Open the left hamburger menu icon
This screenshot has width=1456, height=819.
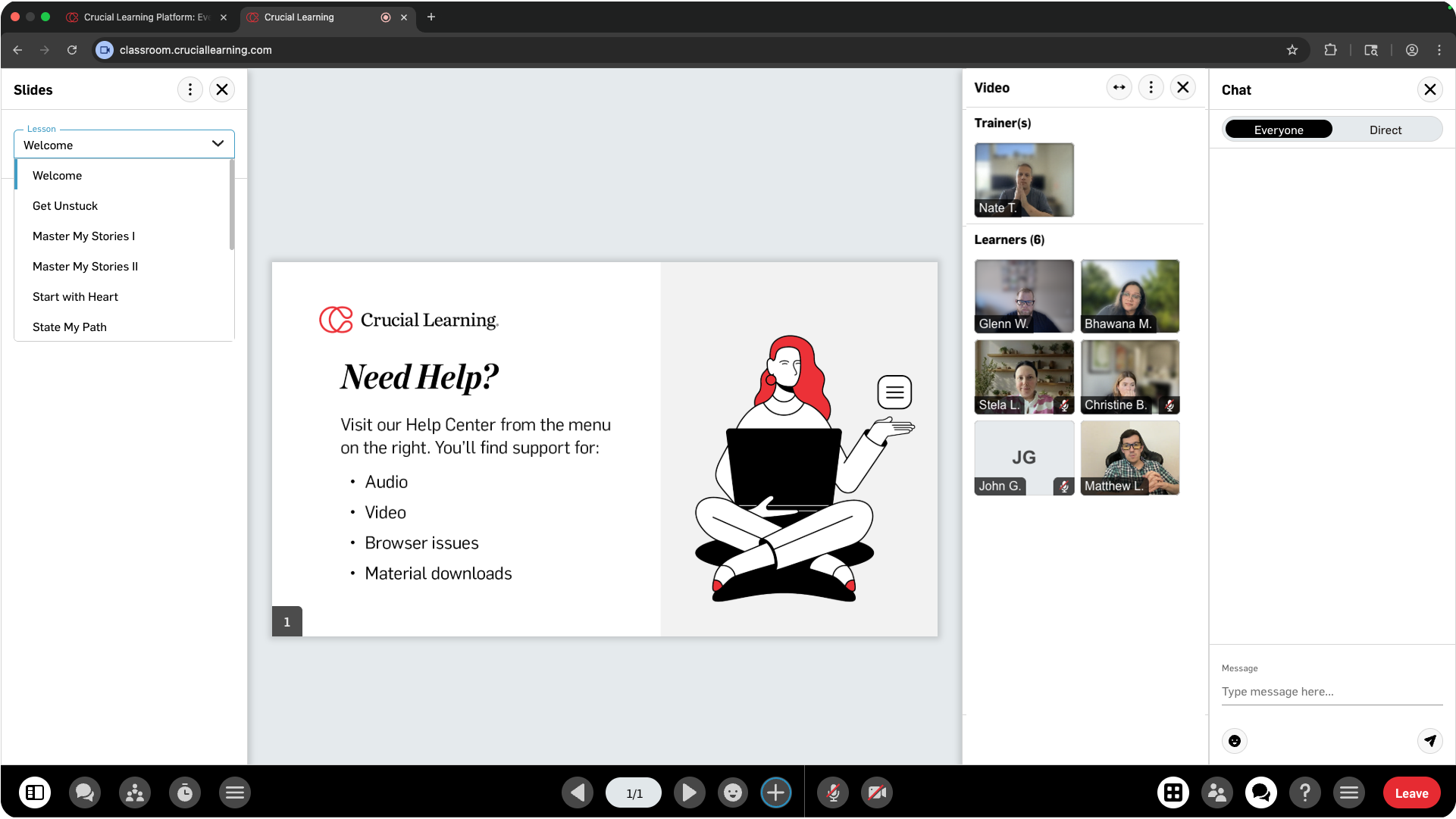pyautogui.click(x=235, y=792)
